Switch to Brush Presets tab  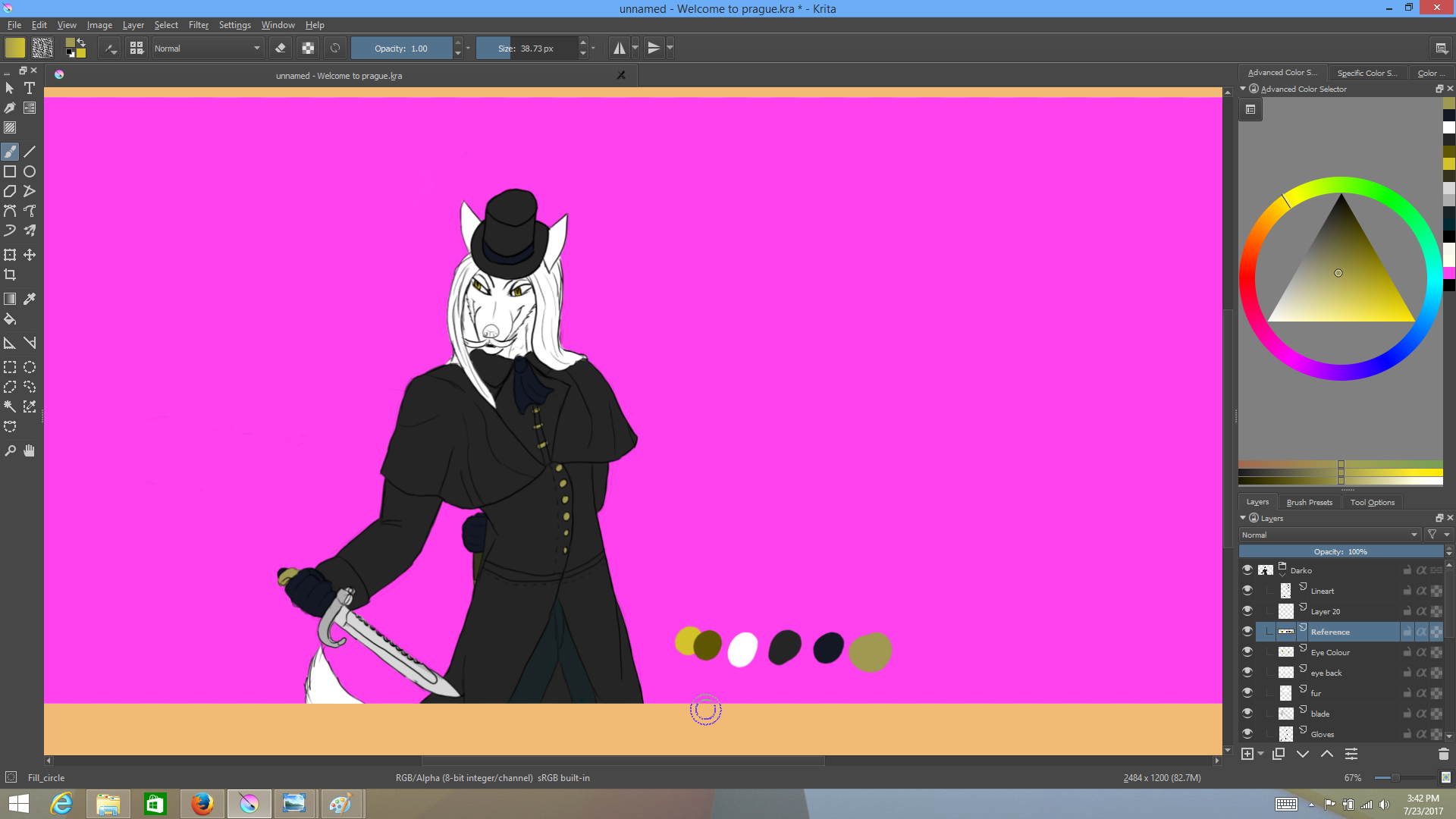coord(1309,502)
